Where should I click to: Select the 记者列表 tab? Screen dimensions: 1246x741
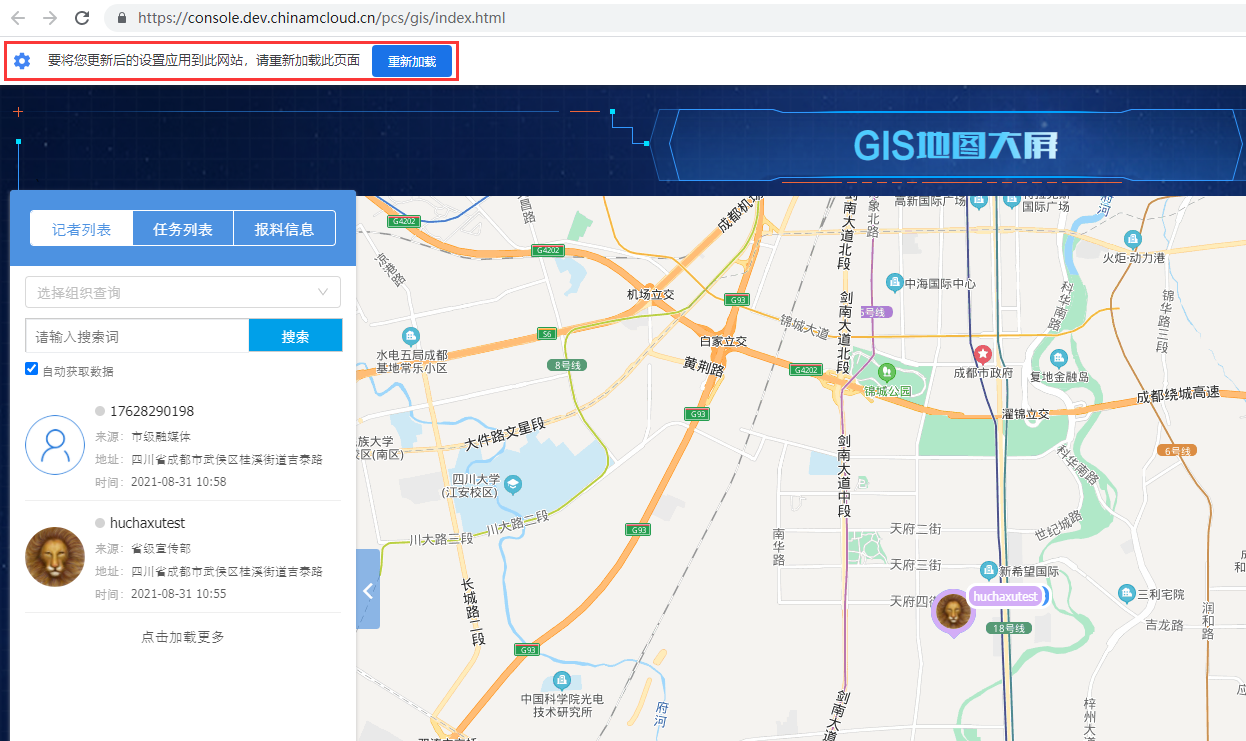[x=82, y=229]
